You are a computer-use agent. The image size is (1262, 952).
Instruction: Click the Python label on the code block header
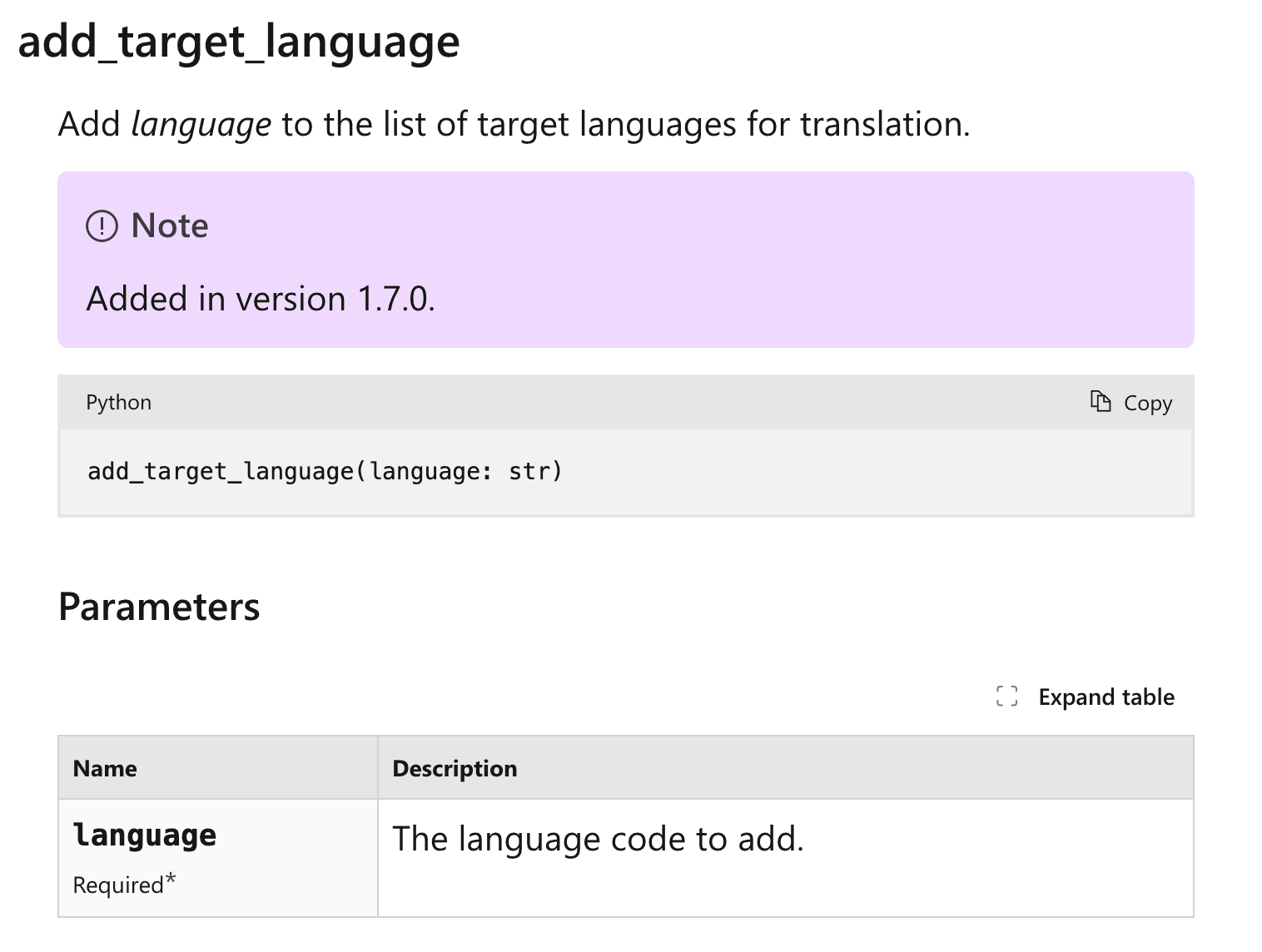pos(118,402)
